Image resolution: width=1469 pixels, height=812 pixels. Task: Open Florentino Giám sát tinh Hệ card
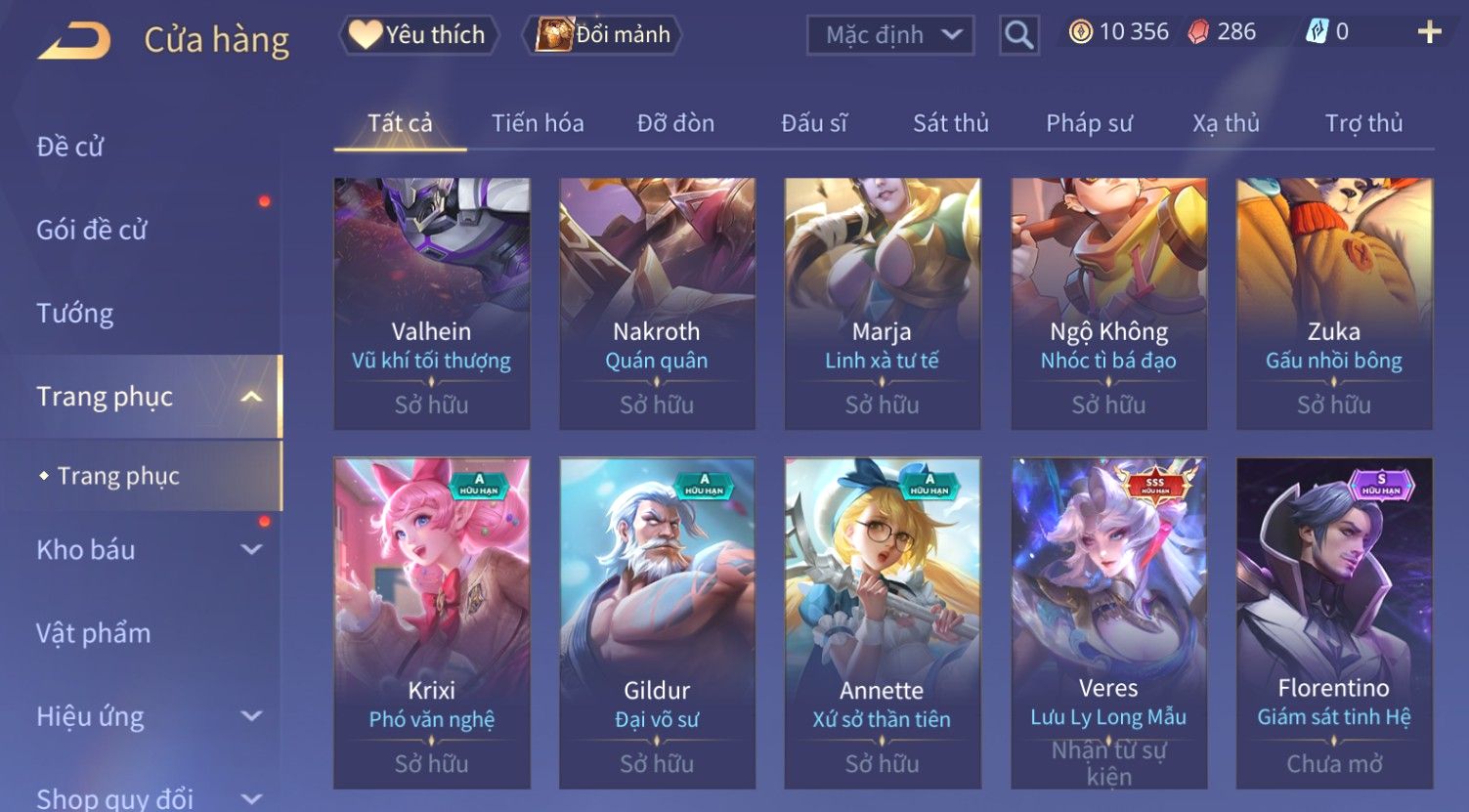click(1334, 623)
